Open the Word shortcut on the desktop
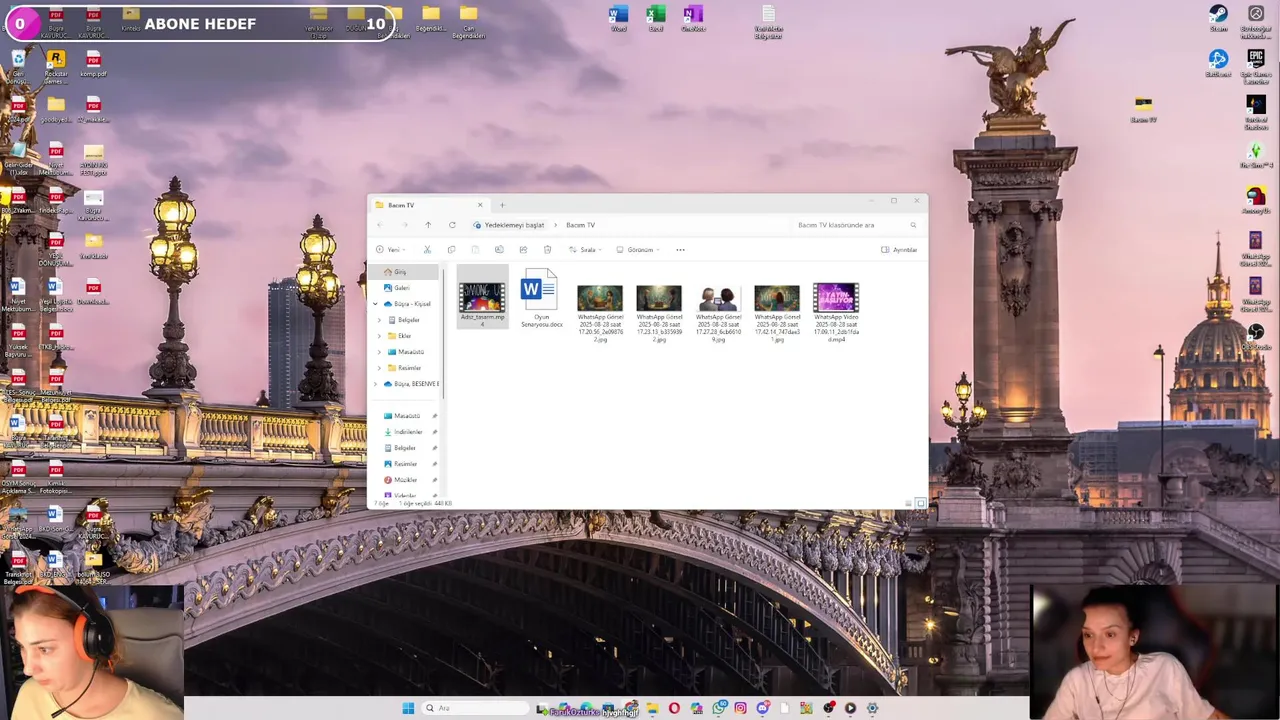The image size is (1280, 720). [x=618, y=18]
